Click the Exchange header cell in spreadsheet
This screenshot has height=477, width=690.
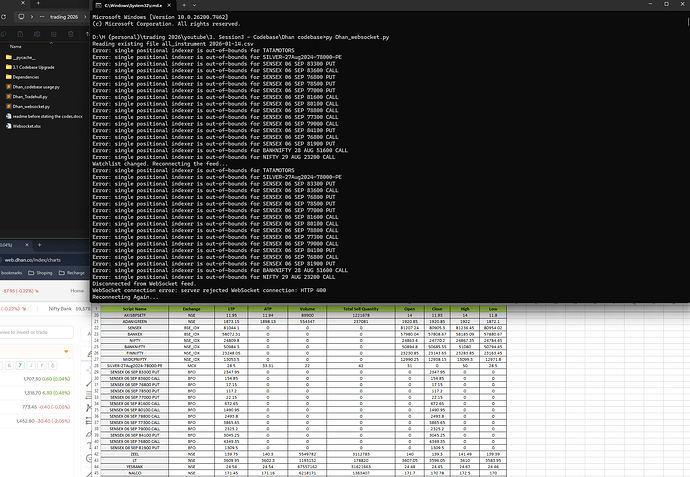(x=191, y=309)
